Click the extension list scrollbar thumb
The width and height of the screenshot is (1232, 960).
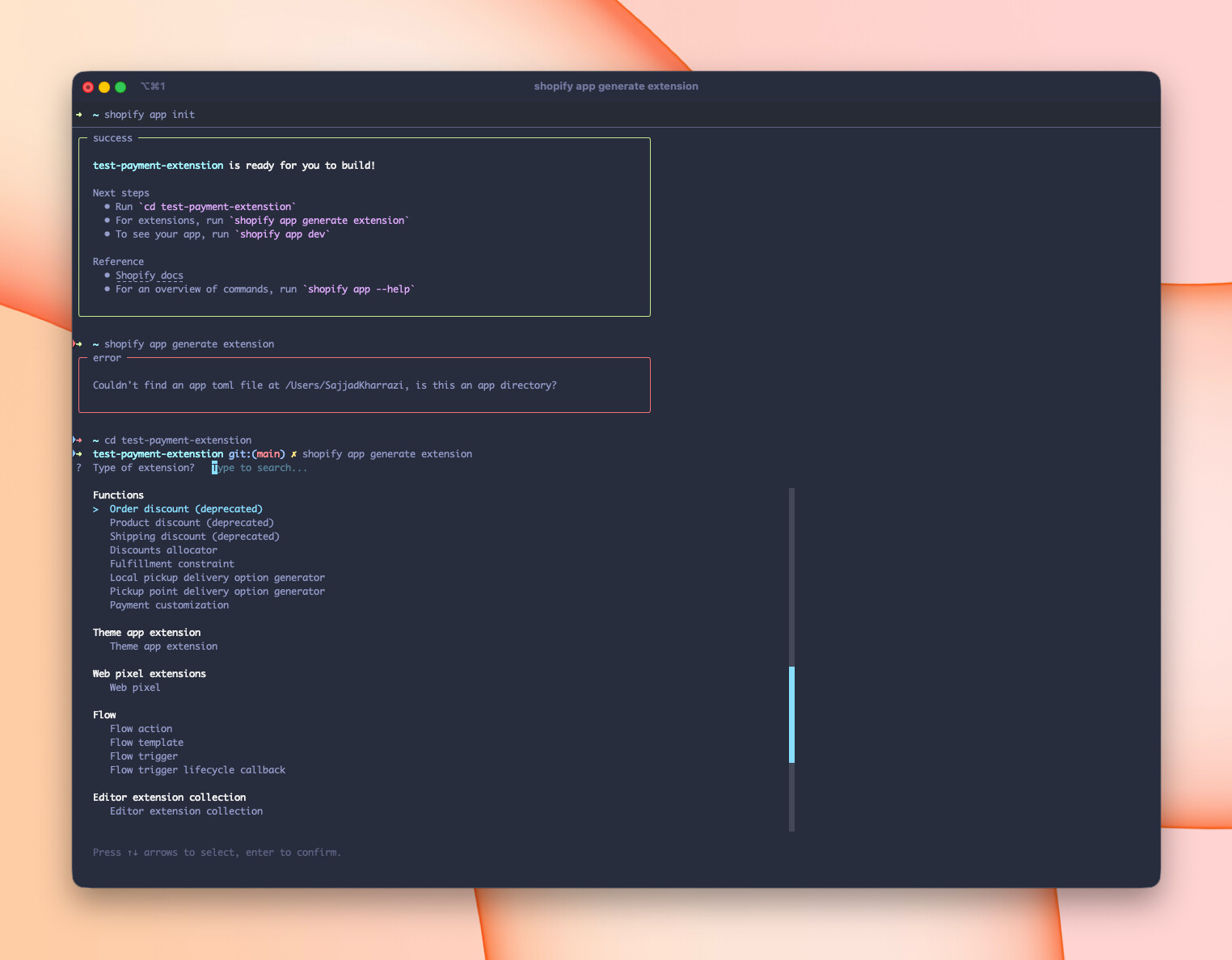point(791,714)
